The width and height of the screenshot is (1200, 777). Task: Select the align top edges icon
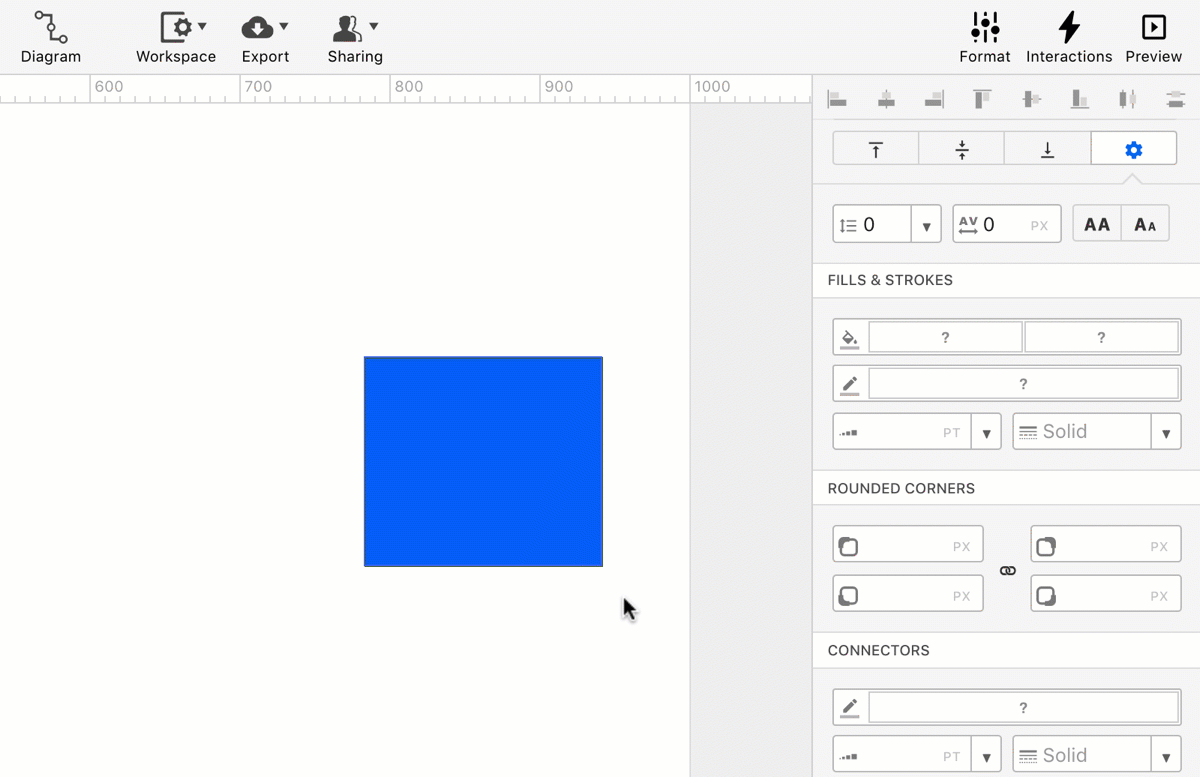pyautogui.click(x=982, y=99)
